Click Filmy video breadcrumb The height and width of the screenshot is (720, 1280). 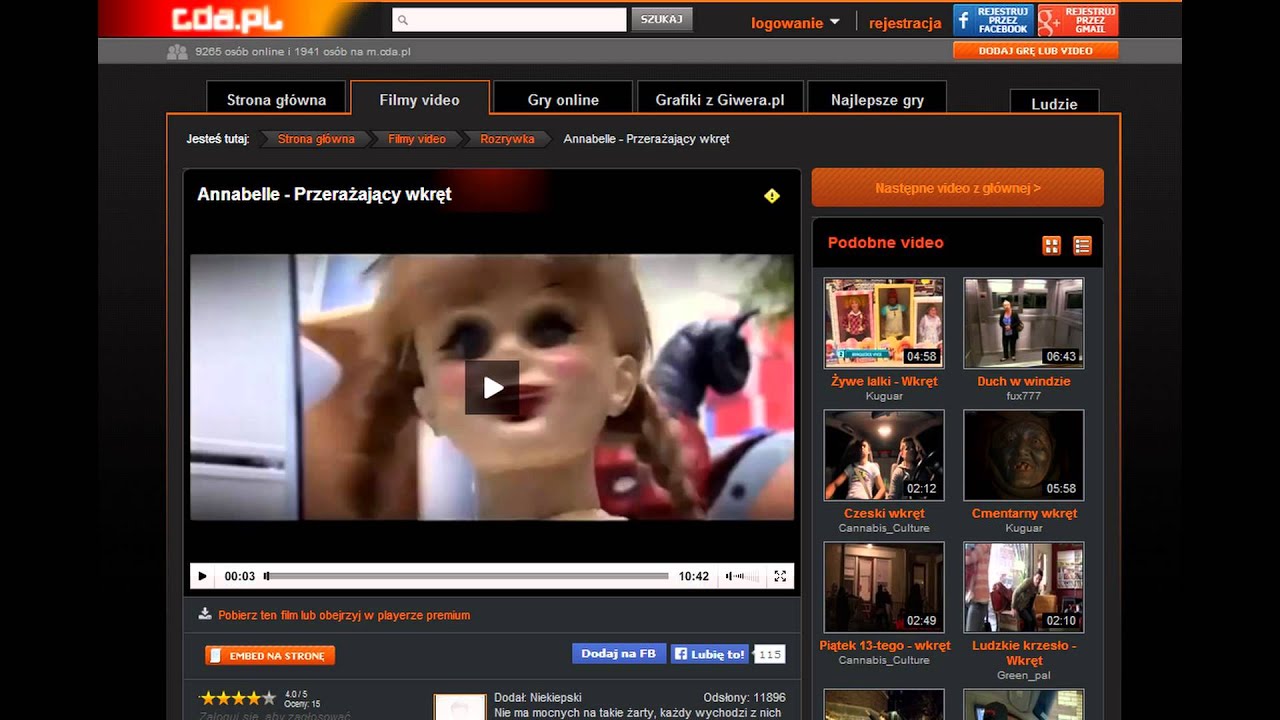coord(417,139)
